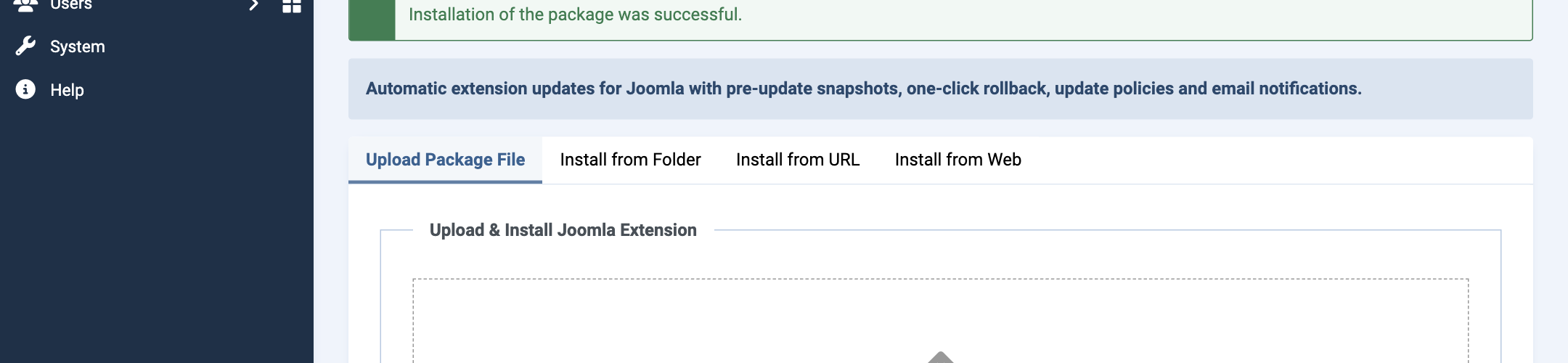
Task: Open the Install from URL tab
Action: [x=798, y=160]
